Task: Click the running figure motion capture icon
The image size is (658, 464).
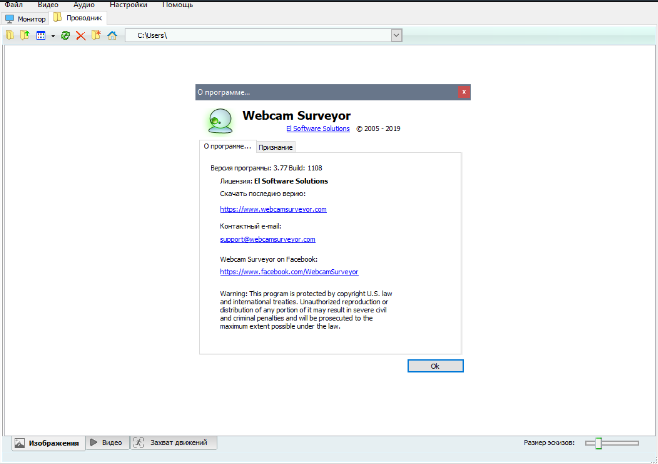Action: click(139, 443)
